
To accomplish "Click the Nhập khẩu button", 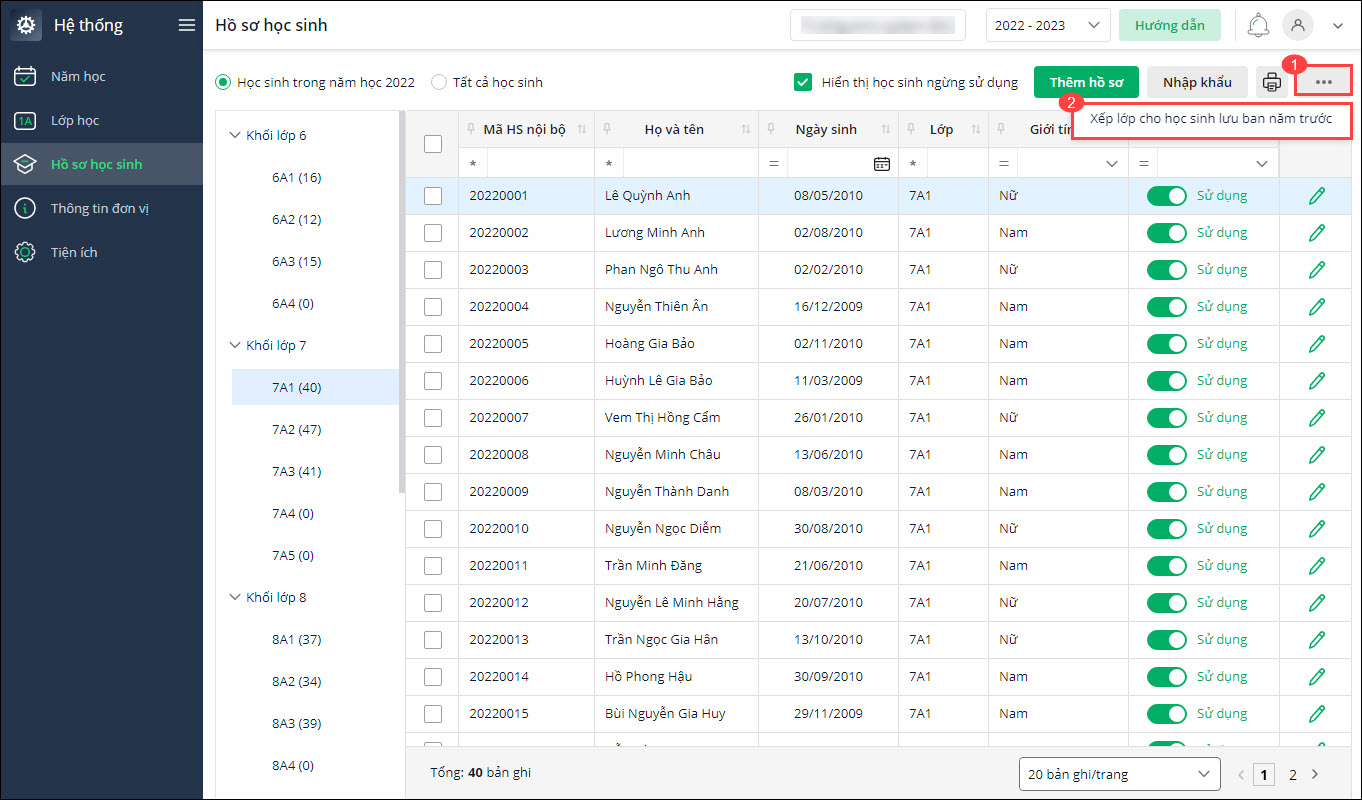I will pos(1198,82).
